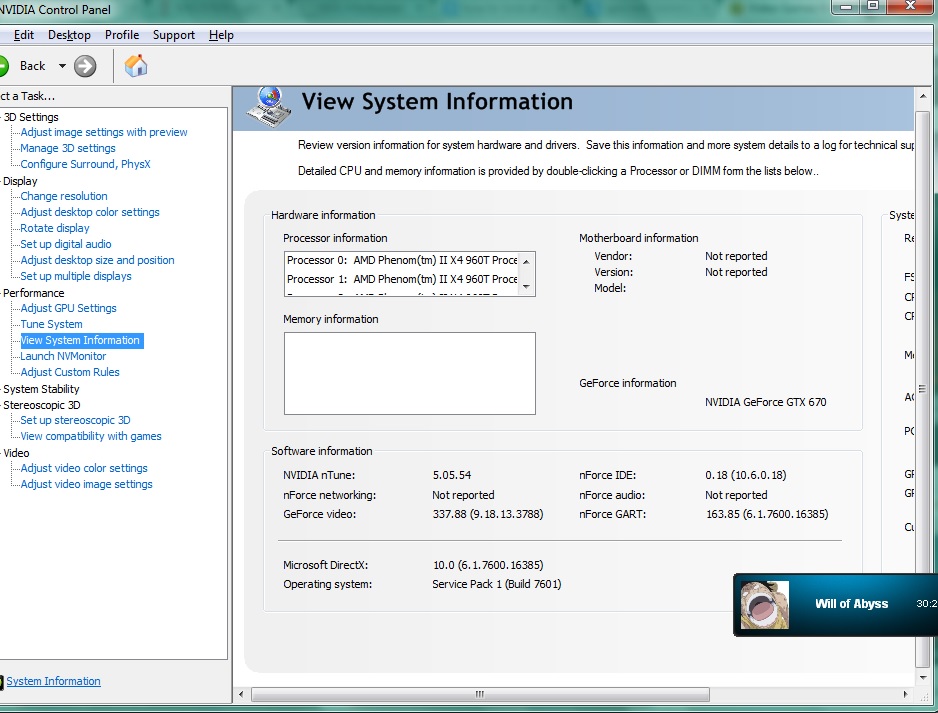Collapse the Display category
938x713 pixels.
tap(20, 181)
